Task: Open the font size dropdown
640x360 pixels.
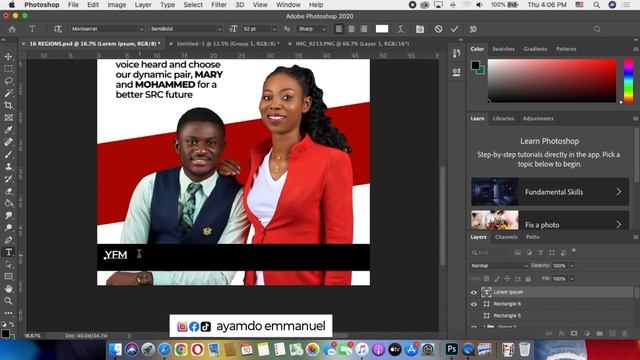Action: [x=274, y=29]
